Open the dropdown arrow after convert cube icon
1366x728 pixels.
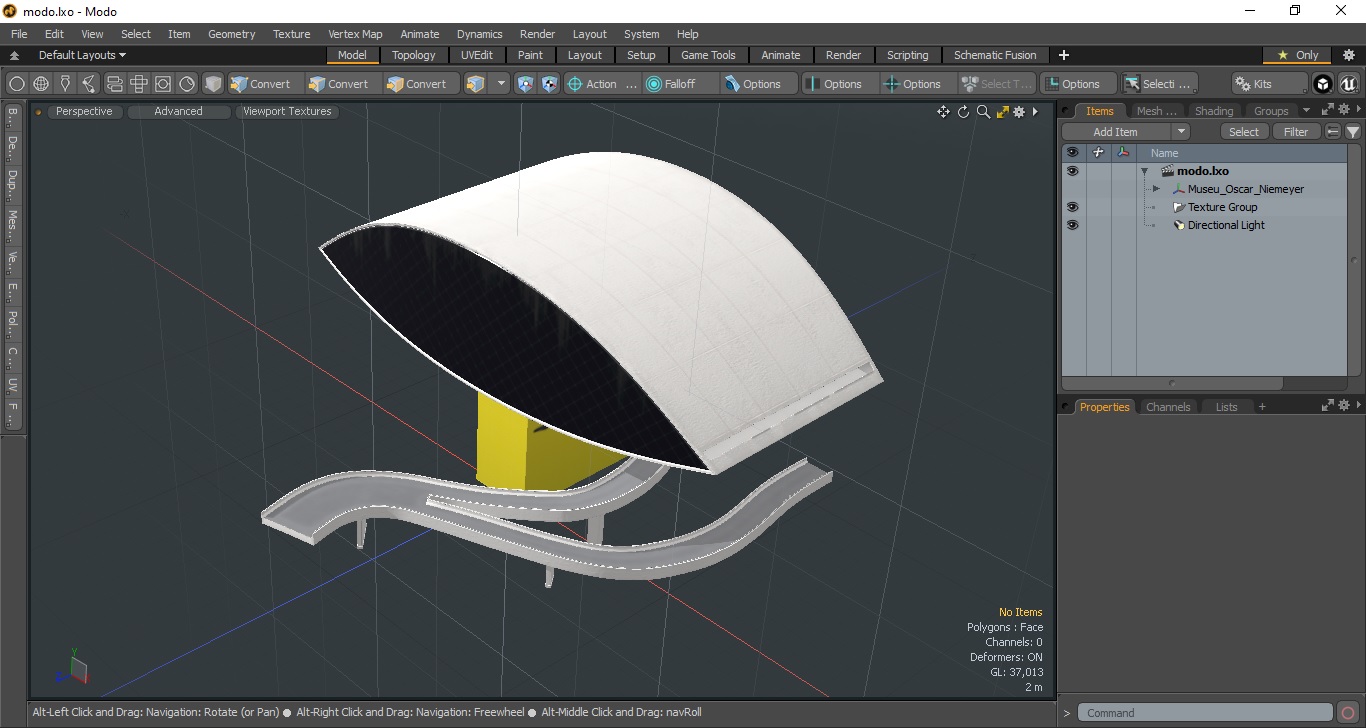[x=501, y=84]
